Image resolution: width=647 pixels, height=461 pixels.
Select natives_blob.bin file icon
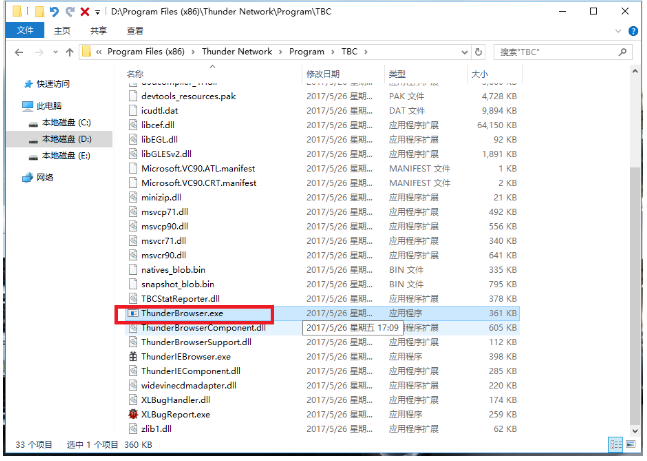click(x=133, y=270)
